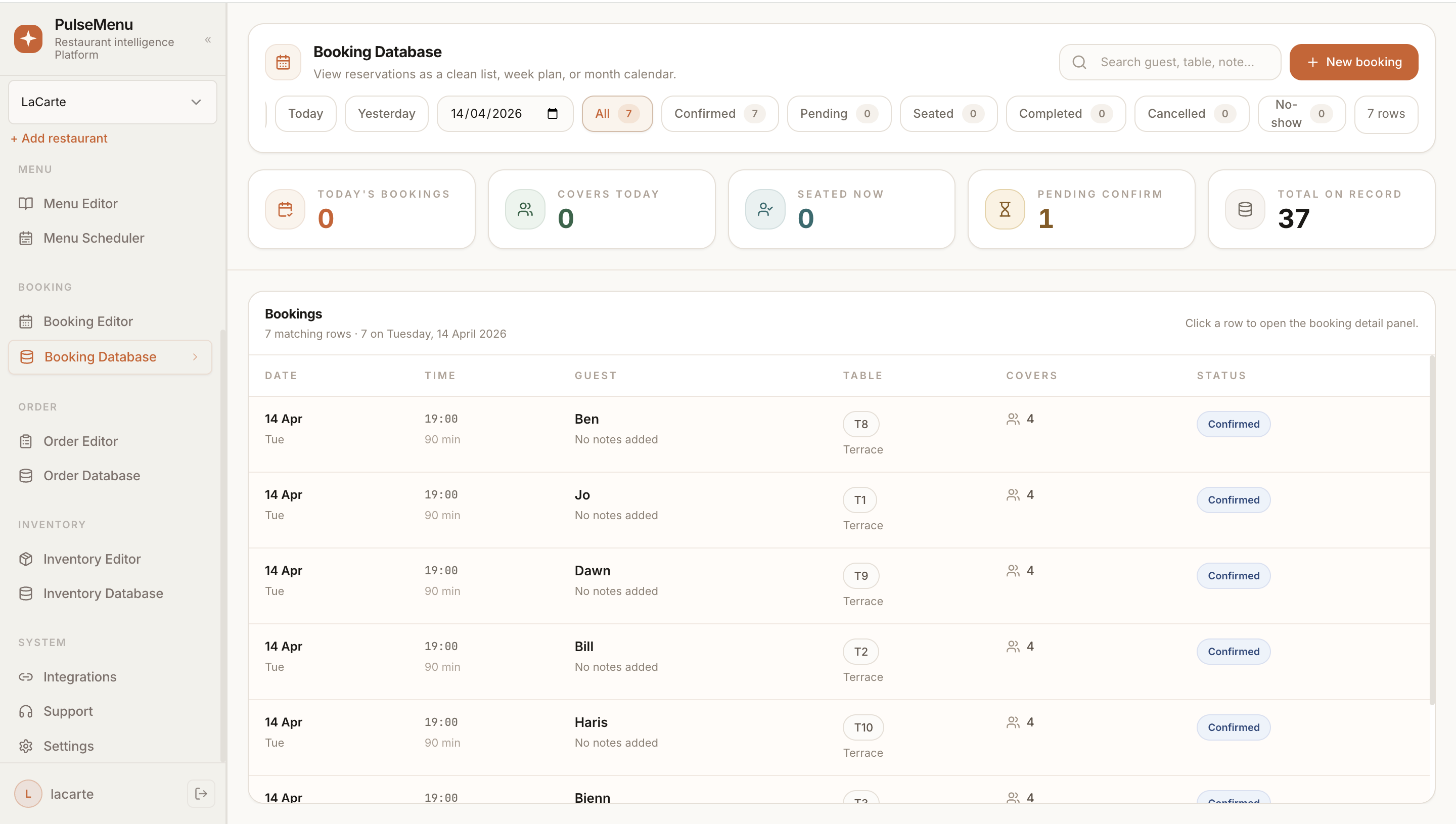Open Inventory Editor in the sidebar
1456x824 pixels.
(110, 559)
